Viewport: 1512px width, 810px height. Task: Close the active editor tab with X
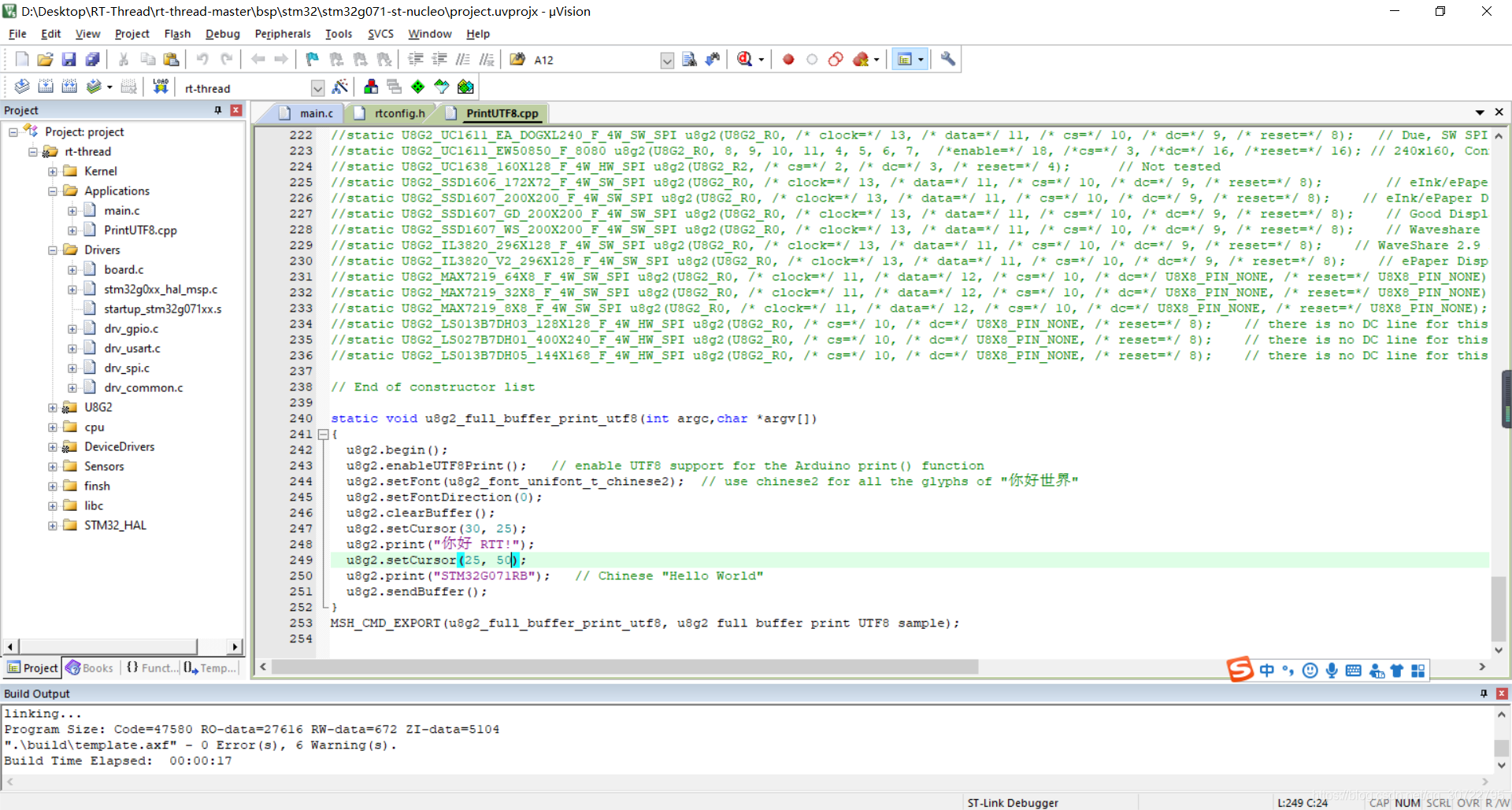[1499, 113]
